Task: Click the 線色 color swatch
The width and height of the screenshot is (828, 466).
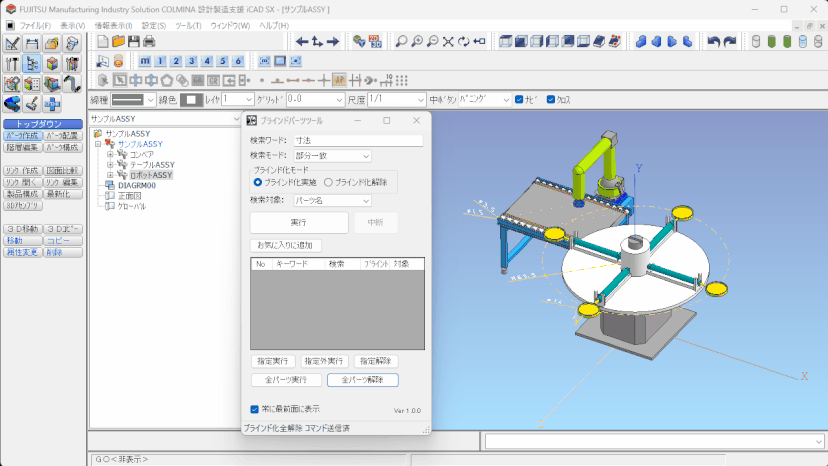Action: coord(192,100)
